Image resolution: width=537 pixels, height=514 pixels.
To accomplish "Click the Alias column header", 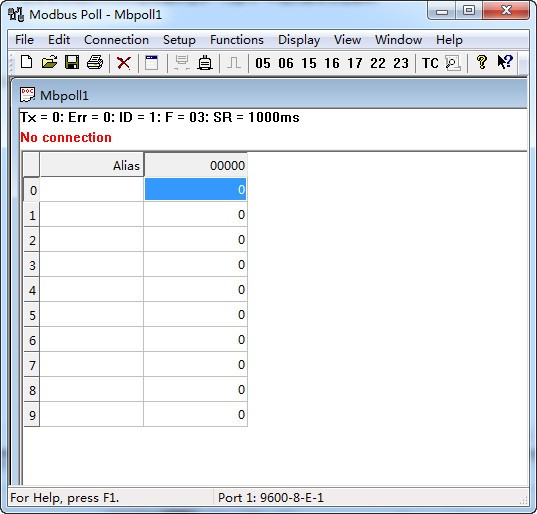I will [91, 165].
